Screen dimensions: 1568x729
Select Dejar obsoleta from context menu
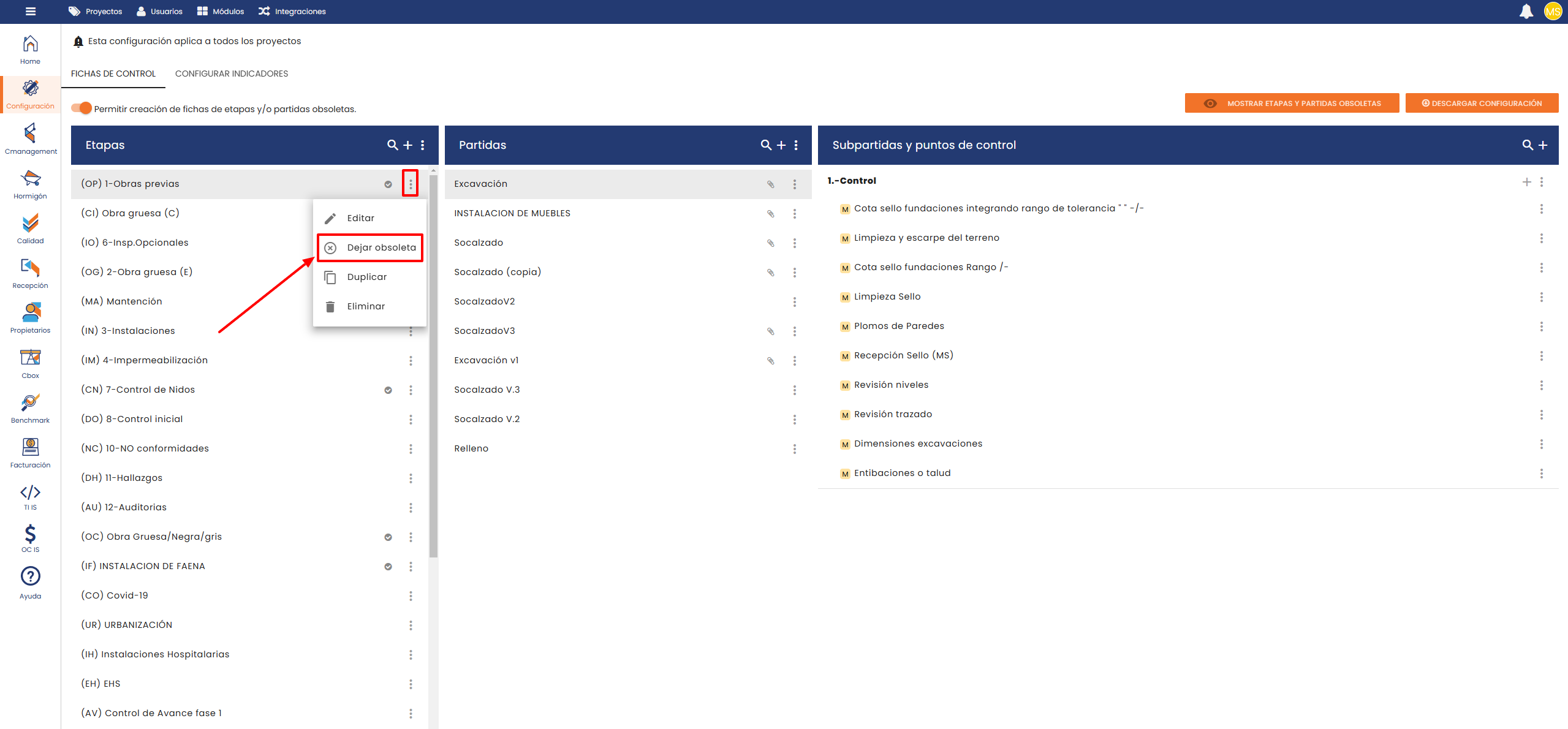pyautogui.click(x=370, y=247)
